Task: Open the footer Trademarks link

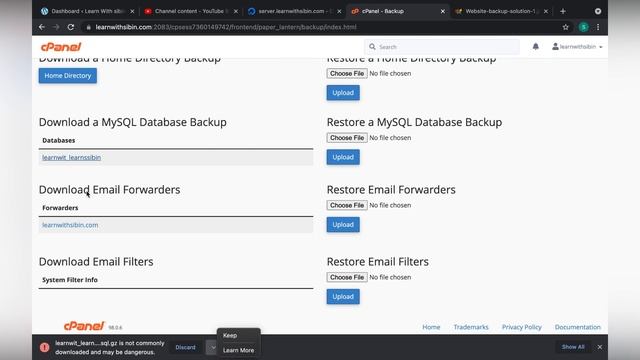Action: (471, 327)
